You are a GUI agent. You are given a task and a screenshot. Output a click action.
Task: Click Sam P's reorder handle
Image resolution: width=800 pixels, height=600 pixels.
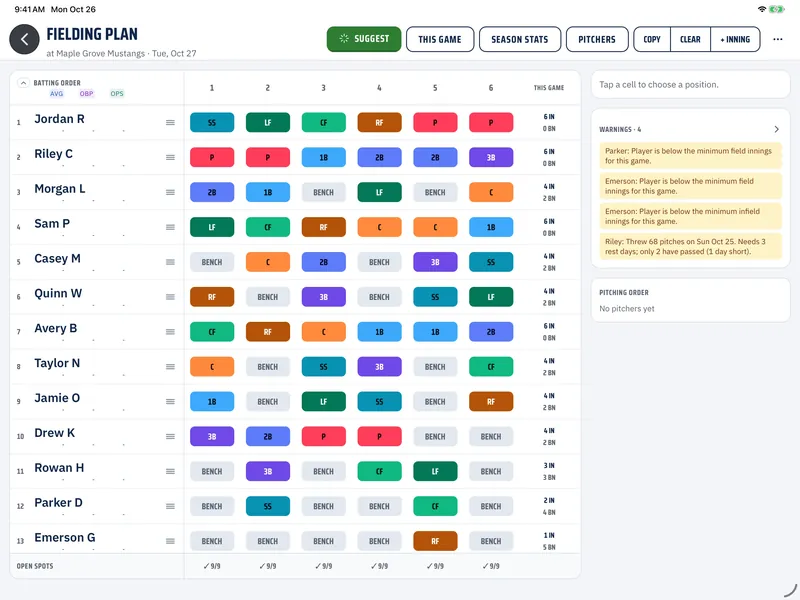(170, 227)
